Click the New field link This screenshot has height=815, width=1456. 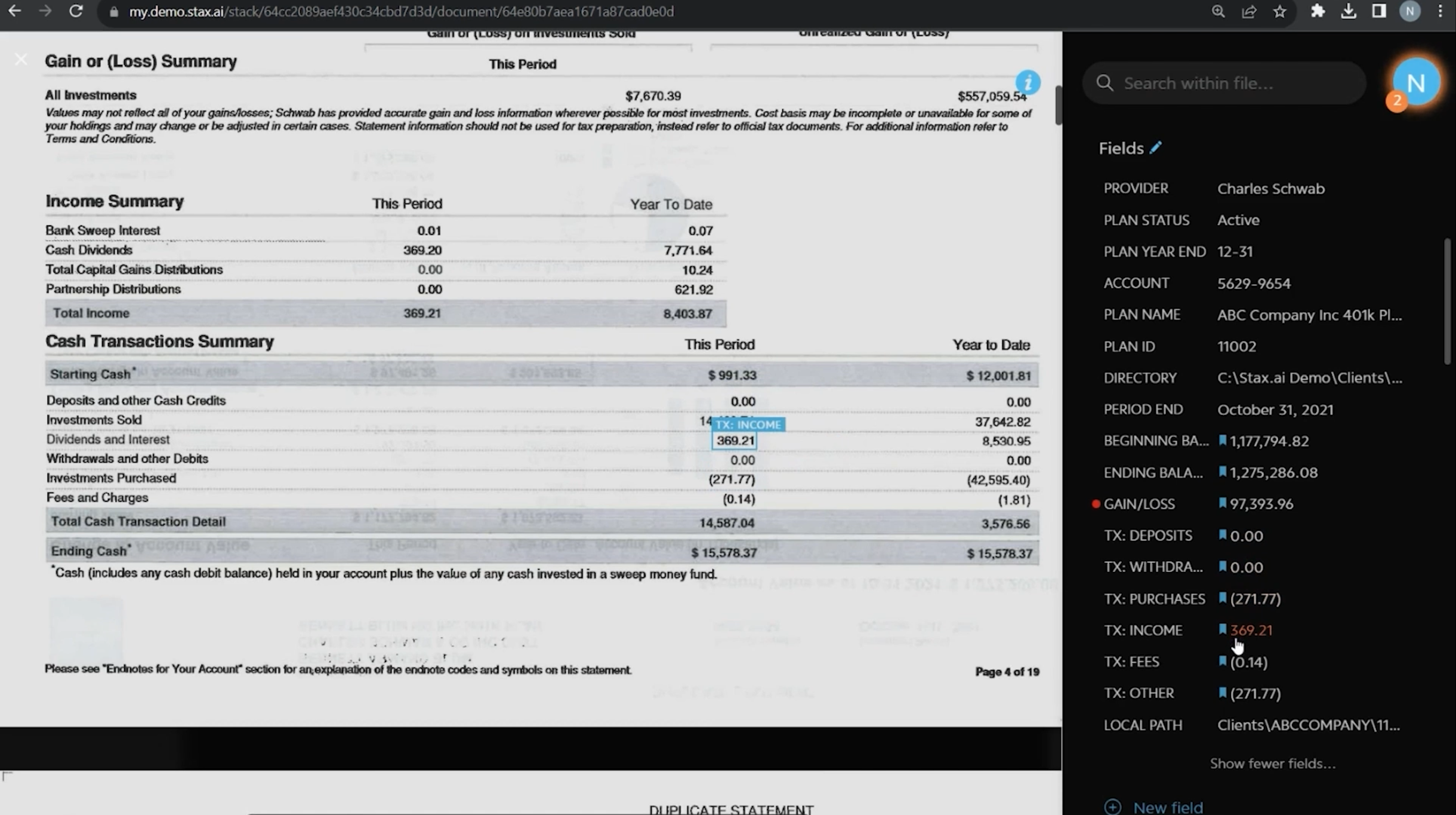(1167, 807)
